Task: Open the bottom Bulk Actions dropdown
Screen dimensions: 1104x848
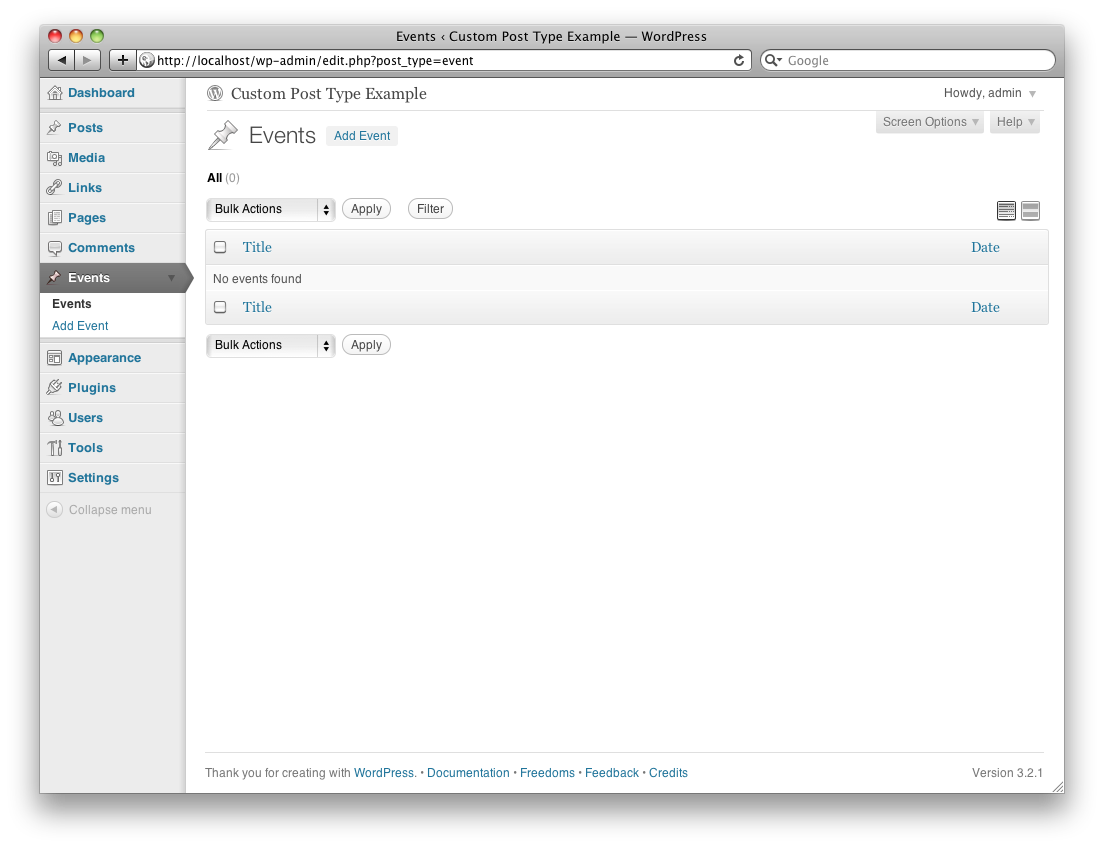Action: tap(270, 345)
